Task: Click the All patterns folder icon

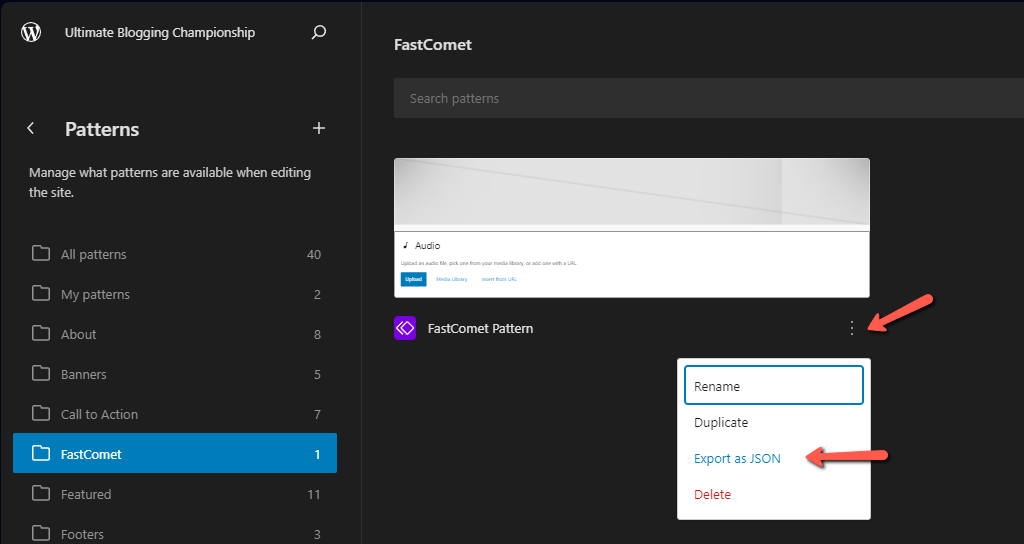Action: 41,254
